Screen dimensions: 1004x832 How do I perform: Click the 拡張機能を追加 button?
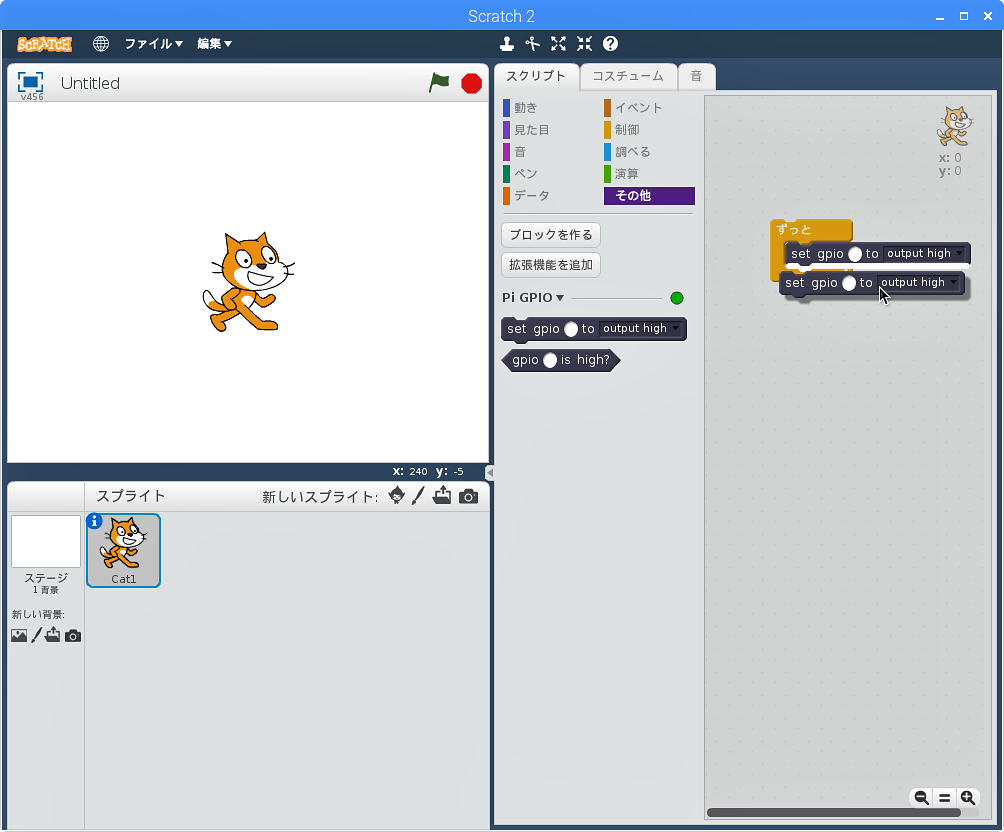pos(551,265)
